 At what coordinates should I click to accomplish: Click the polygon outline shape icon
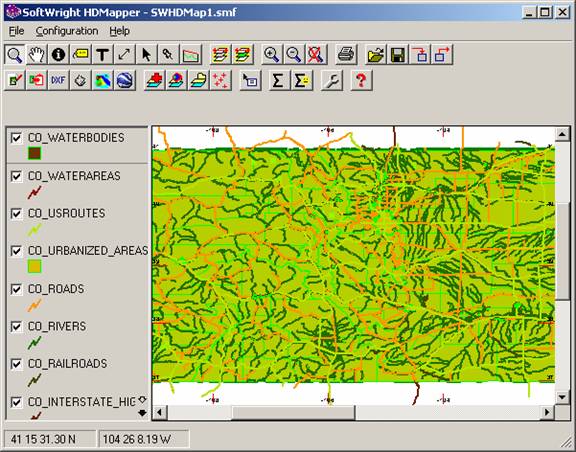(x=80, y=80)
